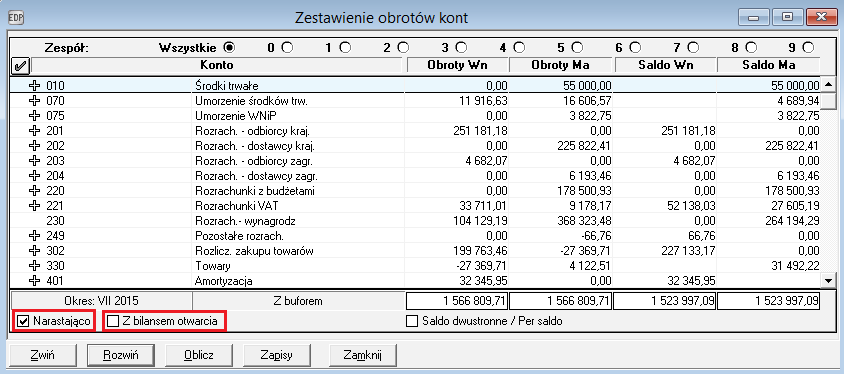This screenshot has height=374, width=844.
Task: Expand account 204 dostawcy zagr.
Action: 35,175
